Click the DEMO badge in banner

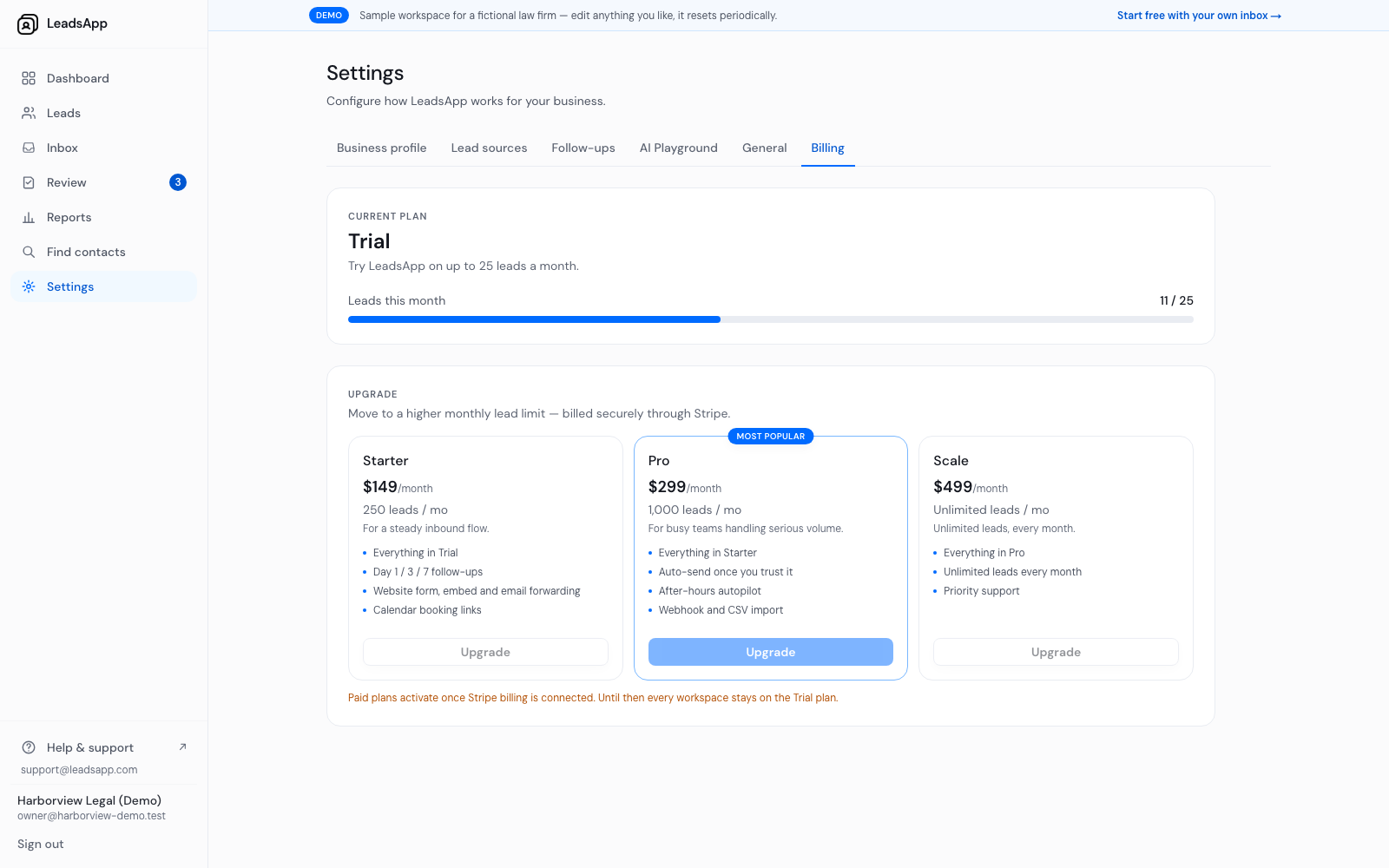329,16
